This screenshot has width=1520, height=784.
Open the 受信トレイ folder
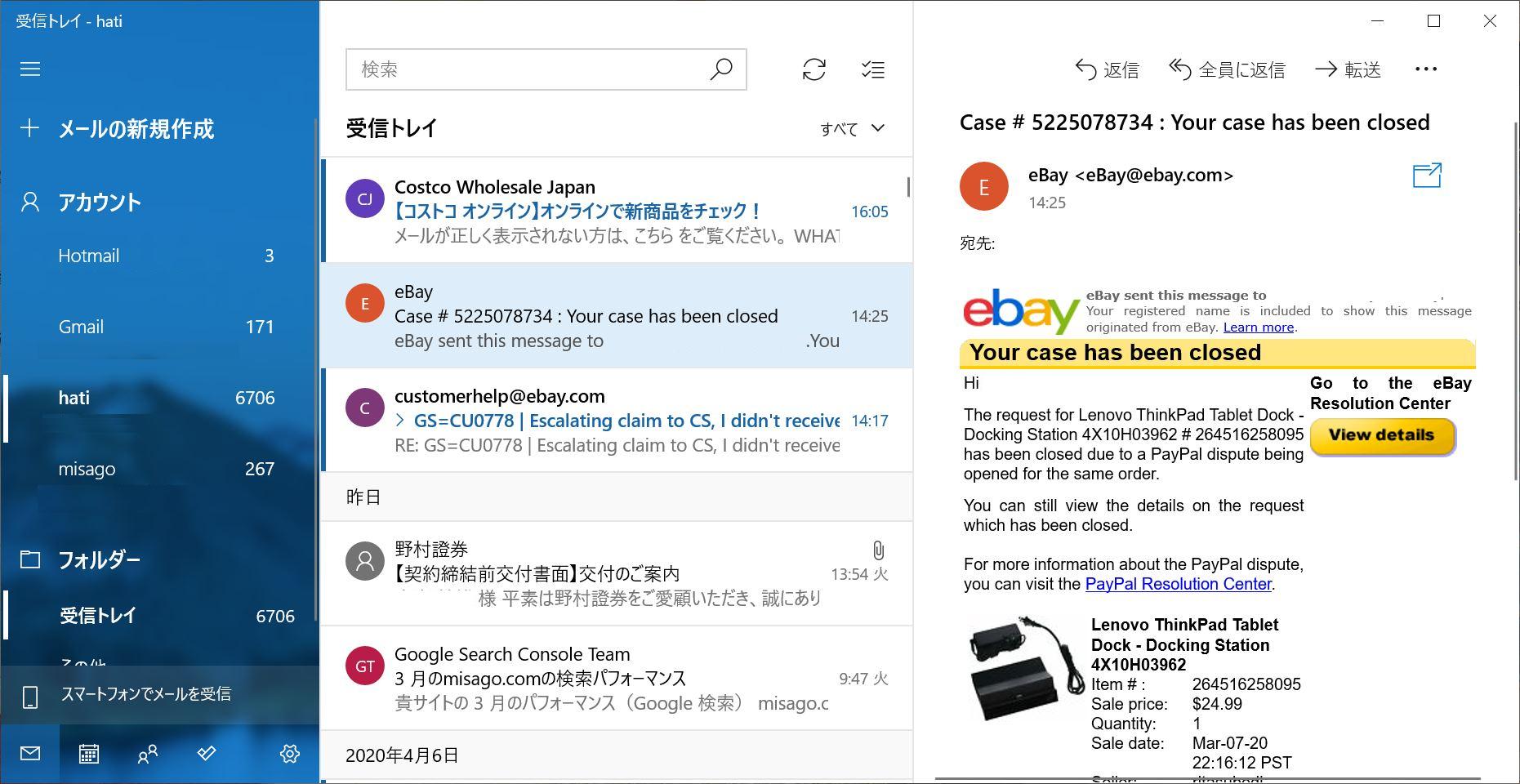coord(159,616)
